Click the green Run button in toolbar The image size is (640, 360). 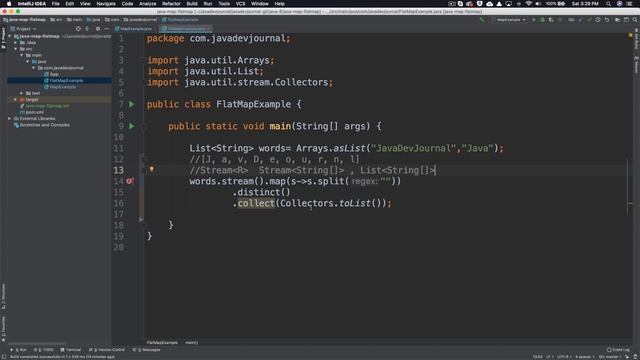[x=533, y=20]
